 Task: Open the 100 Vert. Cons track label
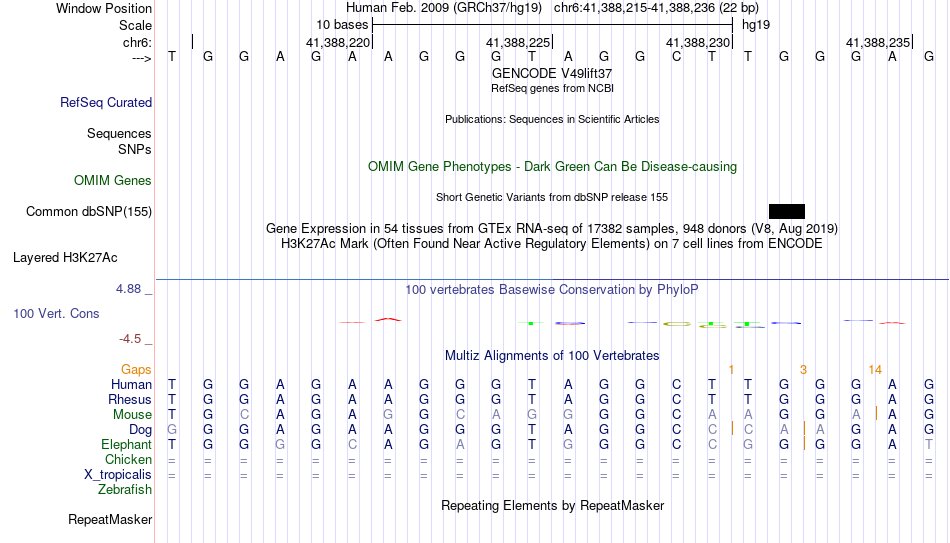pyautogui.click(x=56, y=313)
